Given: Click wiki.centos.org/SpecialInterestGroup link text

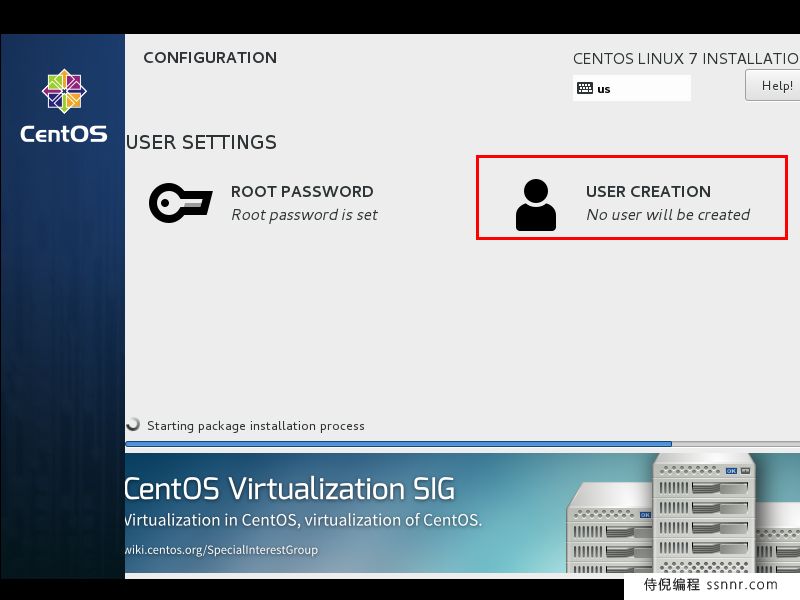Looking at the screenshot, I should tap(221, 550).
